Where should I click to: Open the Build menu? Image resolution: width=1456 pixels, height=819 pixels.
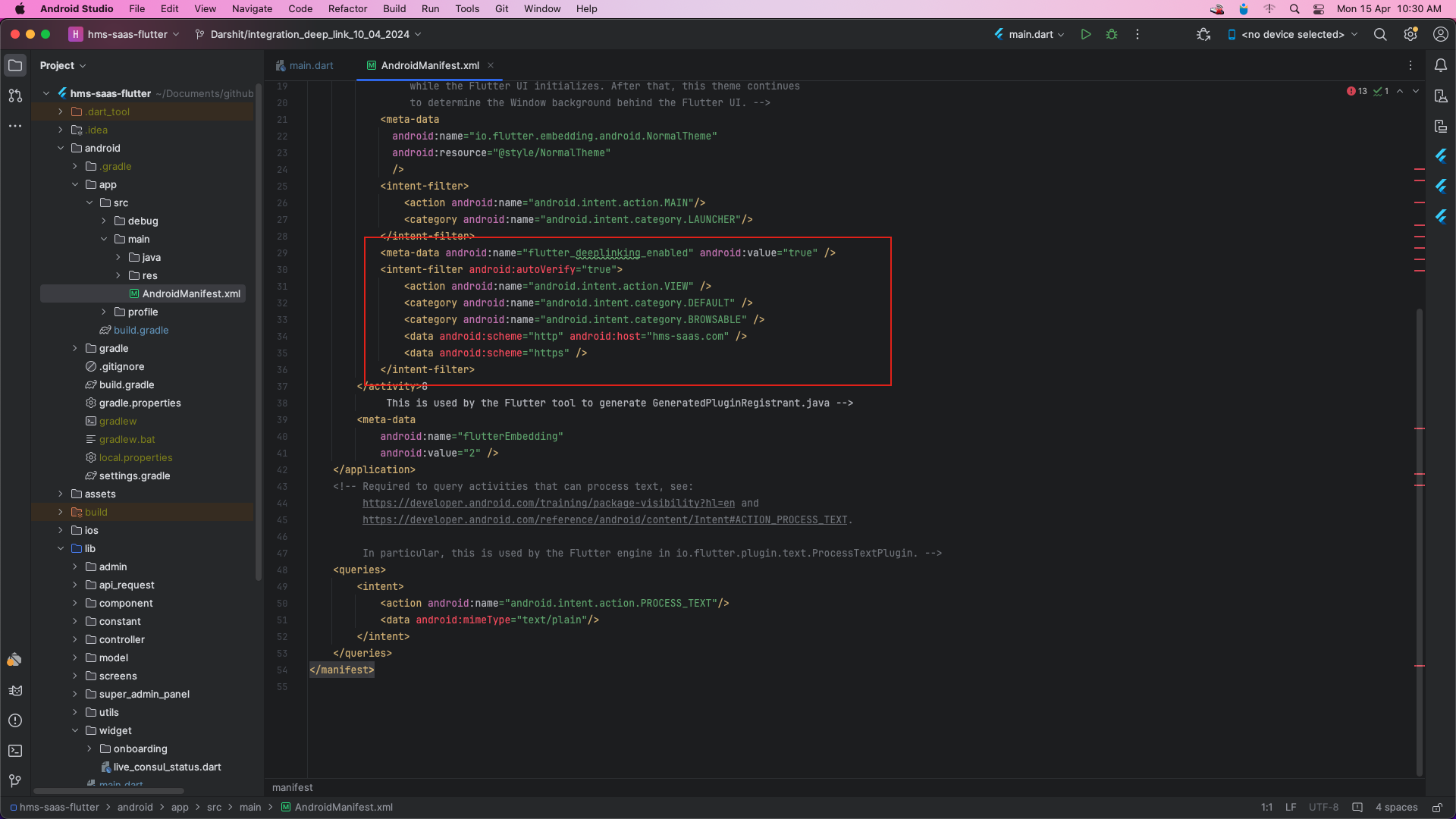(394, 8)
